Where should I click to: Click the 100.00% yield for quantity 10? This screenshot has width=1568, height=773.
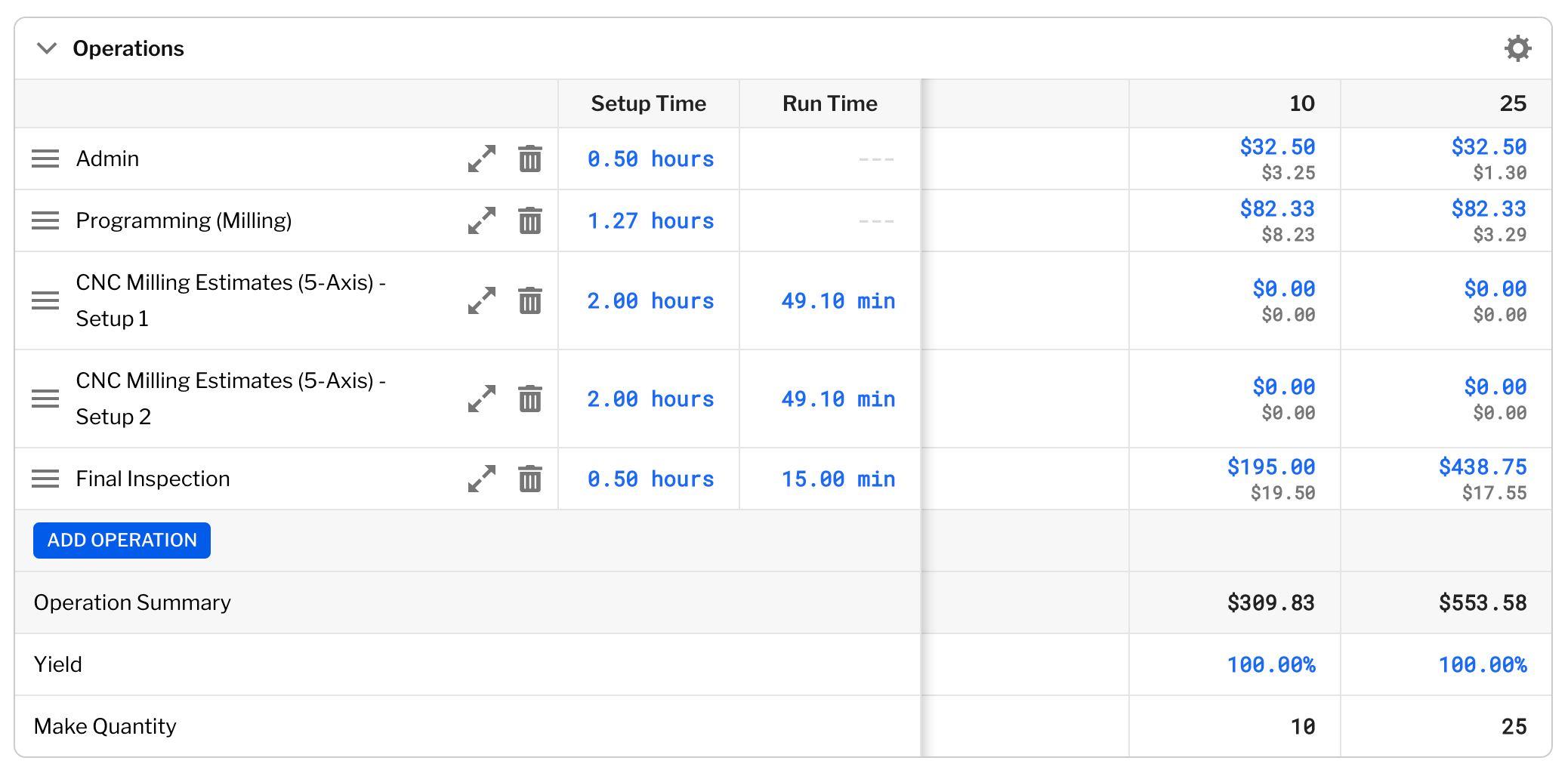point(1271,664)
